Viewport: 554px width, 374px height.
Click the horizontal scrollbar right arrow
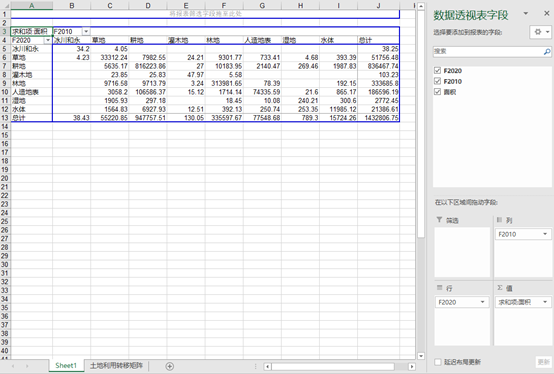412,367
